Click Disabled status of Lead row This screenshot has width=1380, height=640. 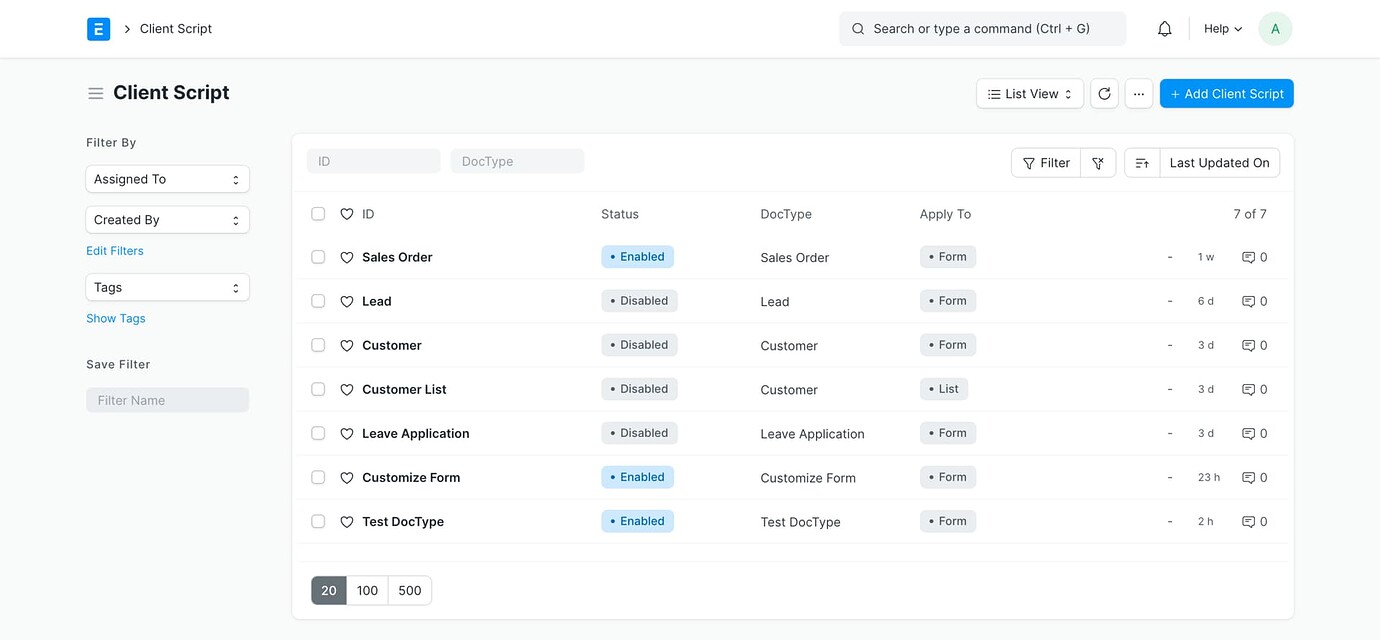[639, 301]
